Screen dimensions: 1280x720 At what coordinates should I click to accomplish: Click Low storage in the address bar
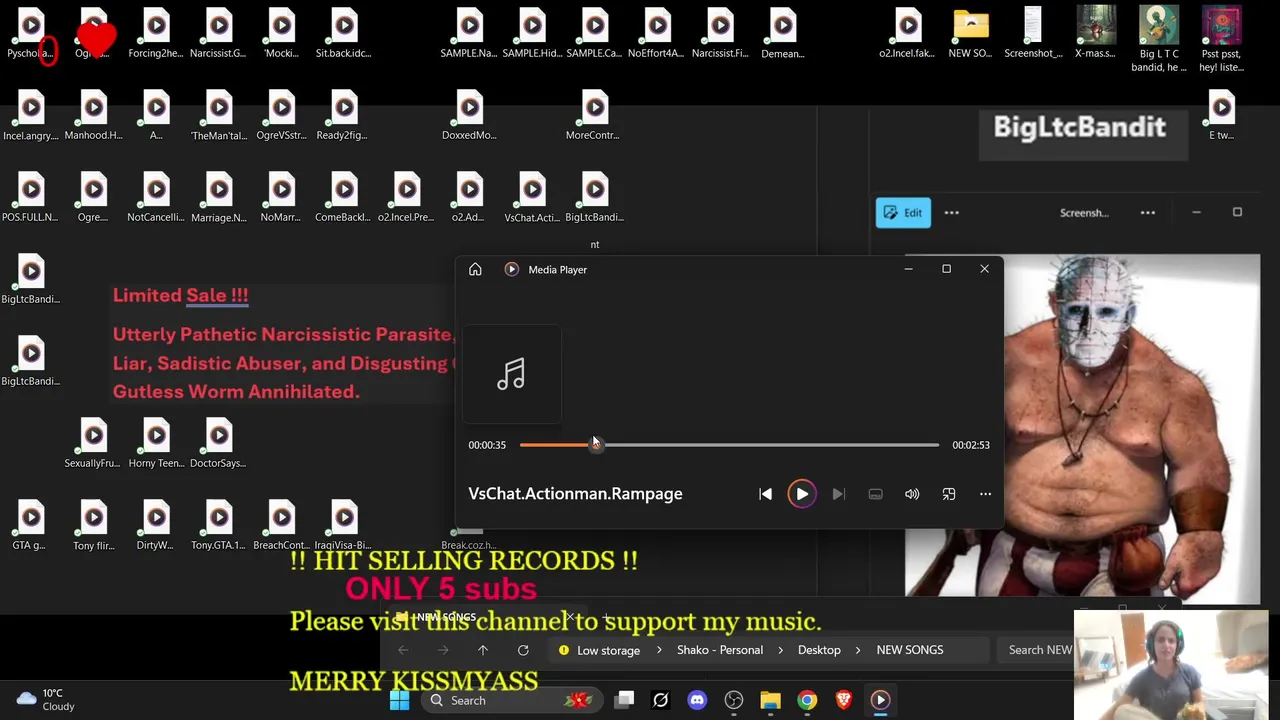click(x=608, y=650)
